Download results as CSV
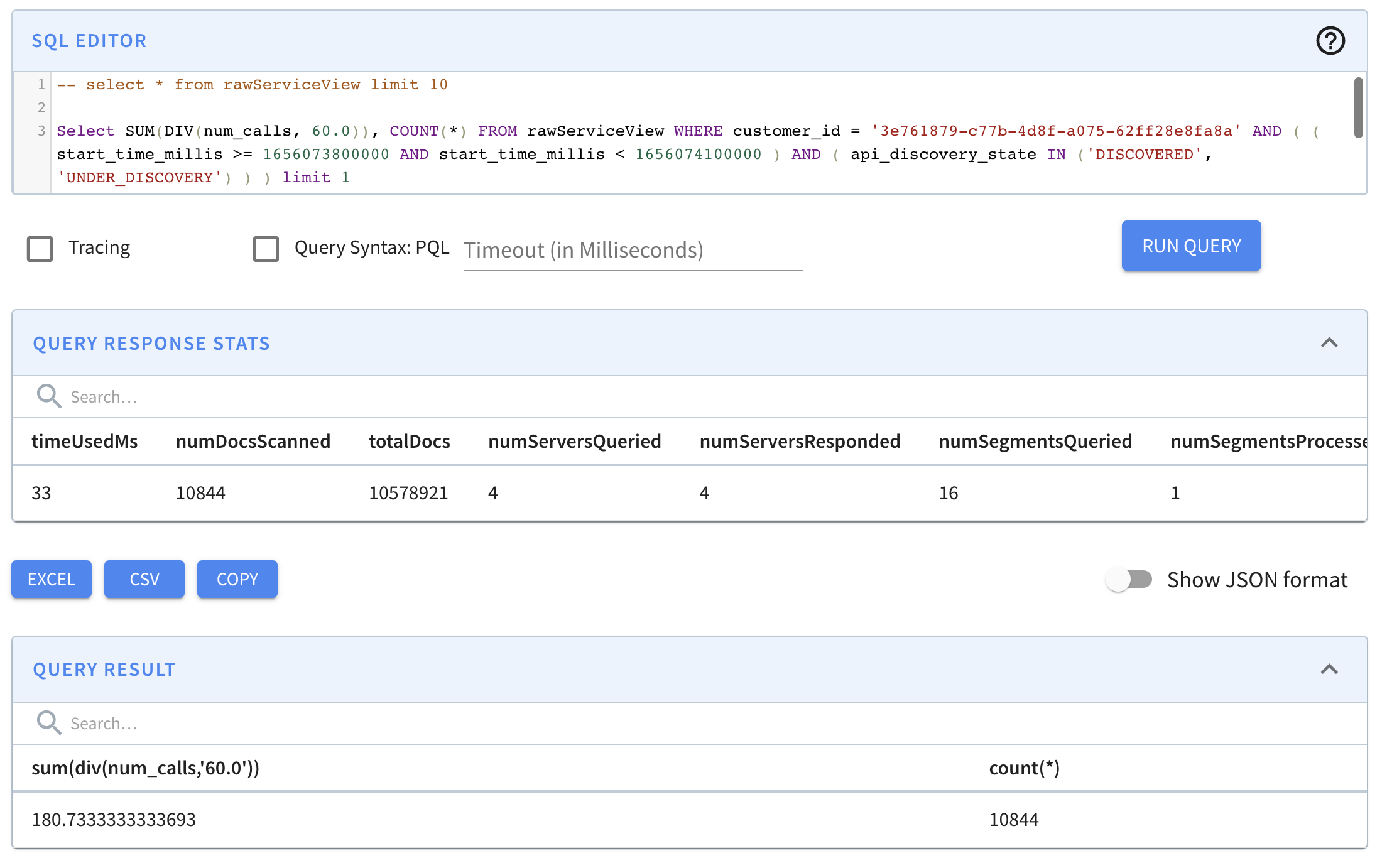The height and width of the screenshot is (868, 1387). point(144,579)
